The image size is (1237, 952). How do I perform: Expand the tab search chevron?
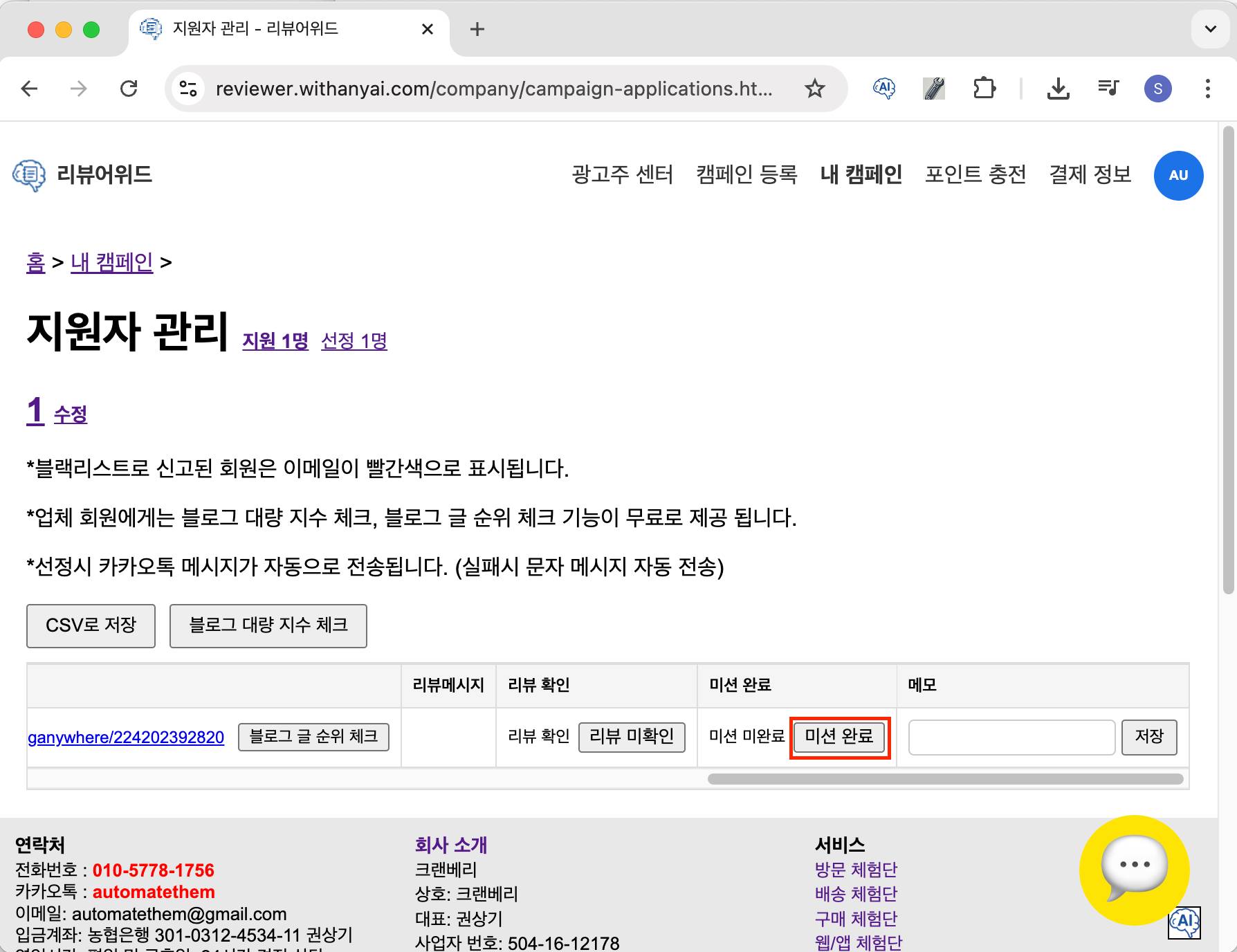[1210, 29]
